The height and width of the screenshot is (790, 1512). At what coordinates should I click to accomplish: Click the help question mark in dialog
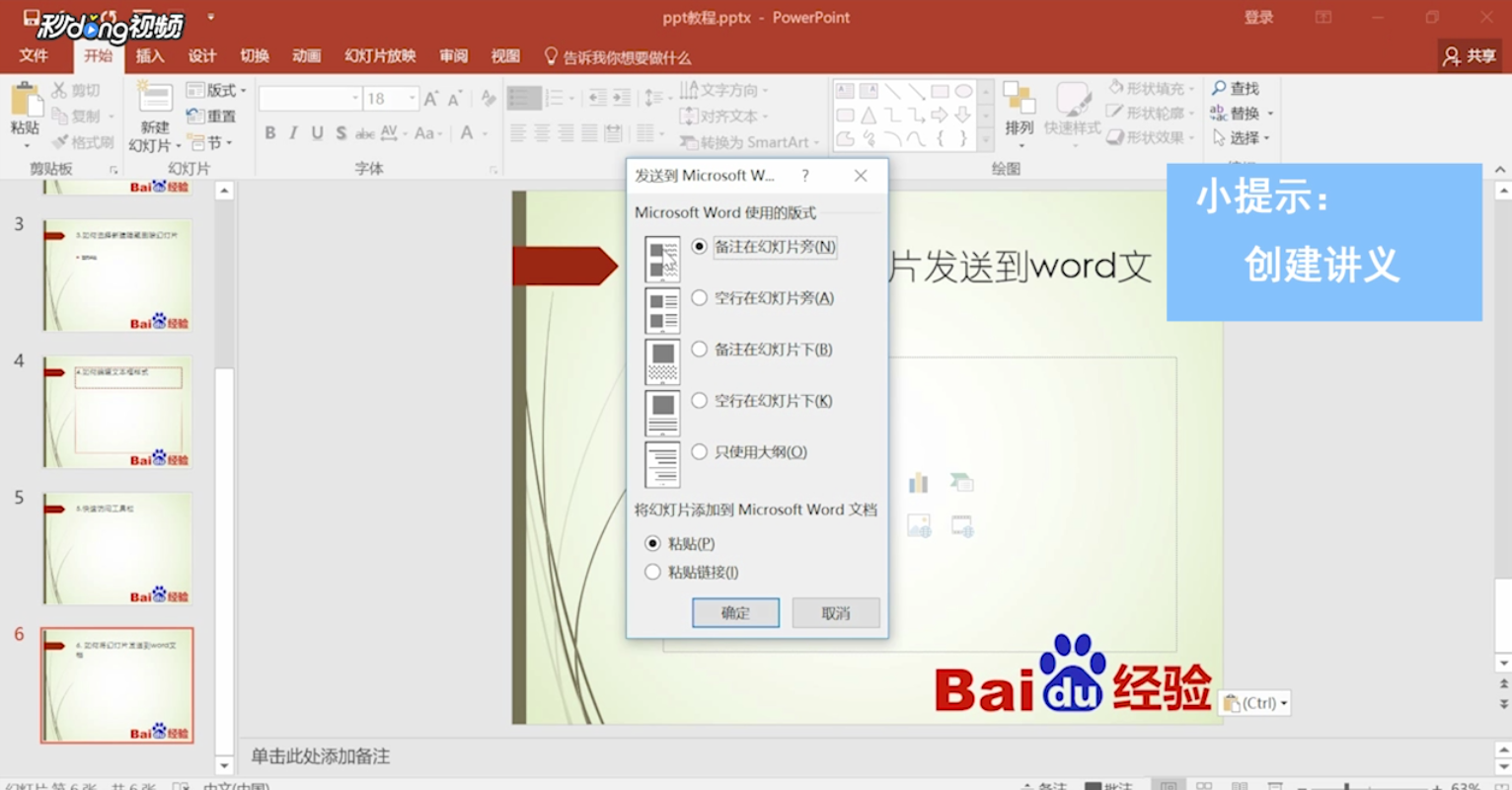[805, 176]
